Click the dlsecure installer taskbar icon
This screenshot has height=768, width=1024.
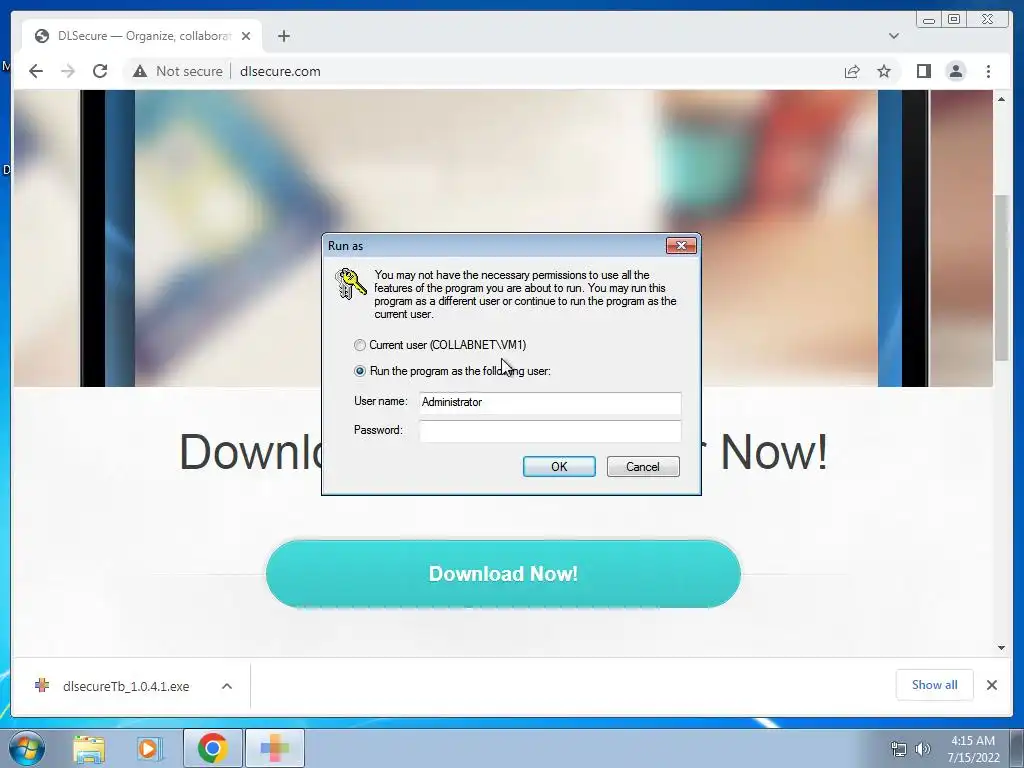click(274, 748)
